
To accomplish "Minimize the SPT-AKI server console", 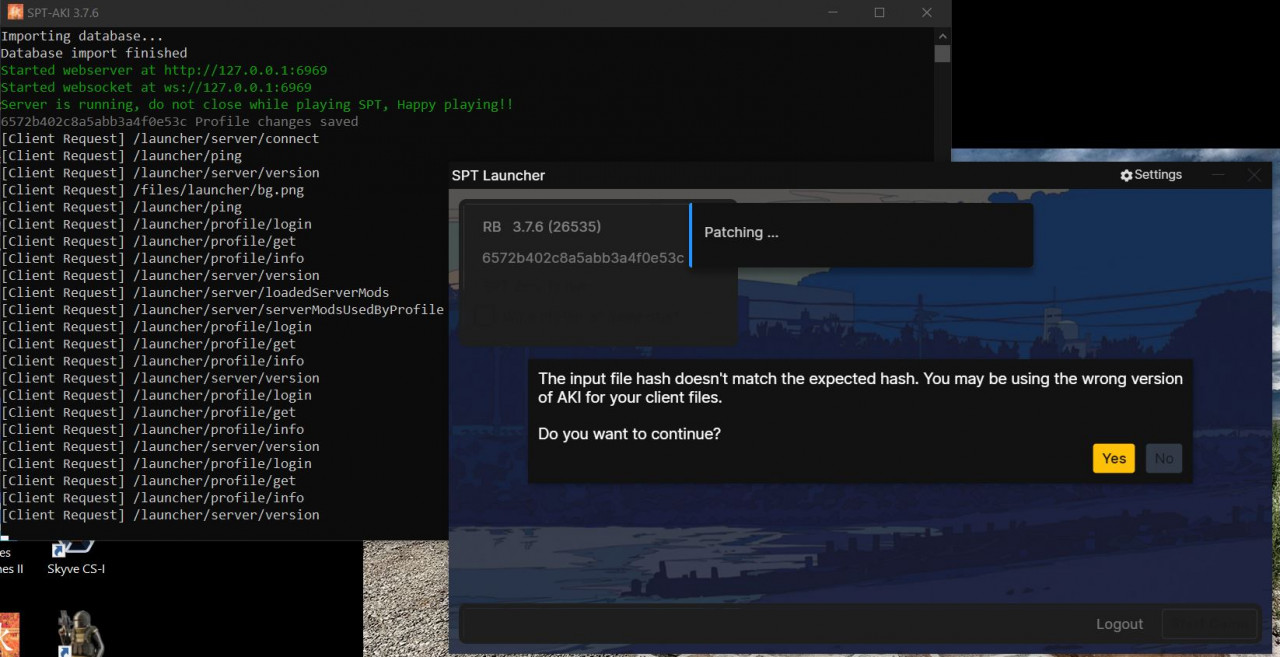I will [832, 13].
